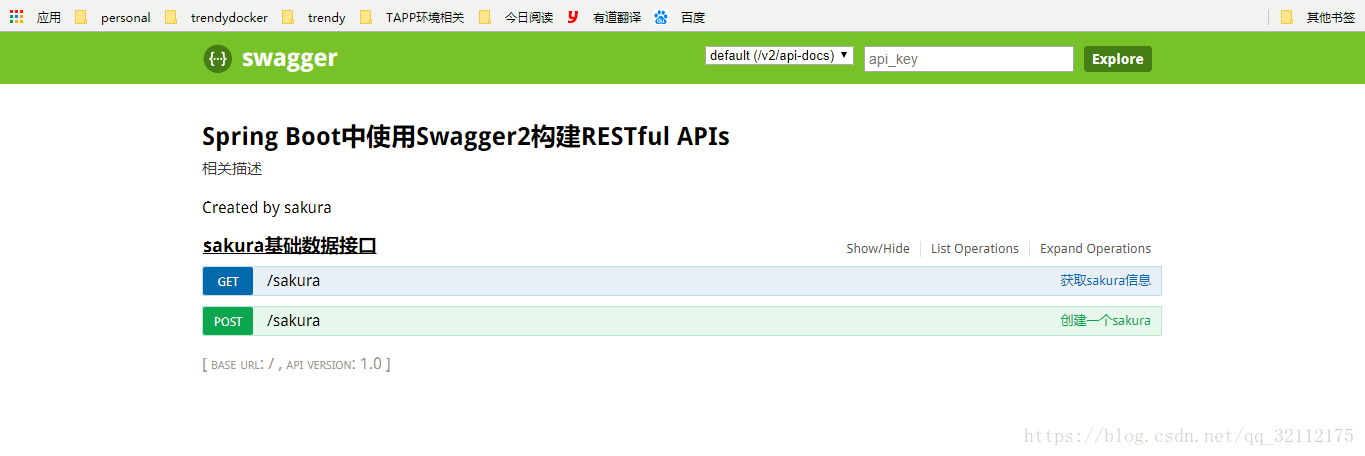Screen dimensions: 1365x456
Task: Toggle the sakura基础数据接口 section heading
Action: click(x=289, y=246)
